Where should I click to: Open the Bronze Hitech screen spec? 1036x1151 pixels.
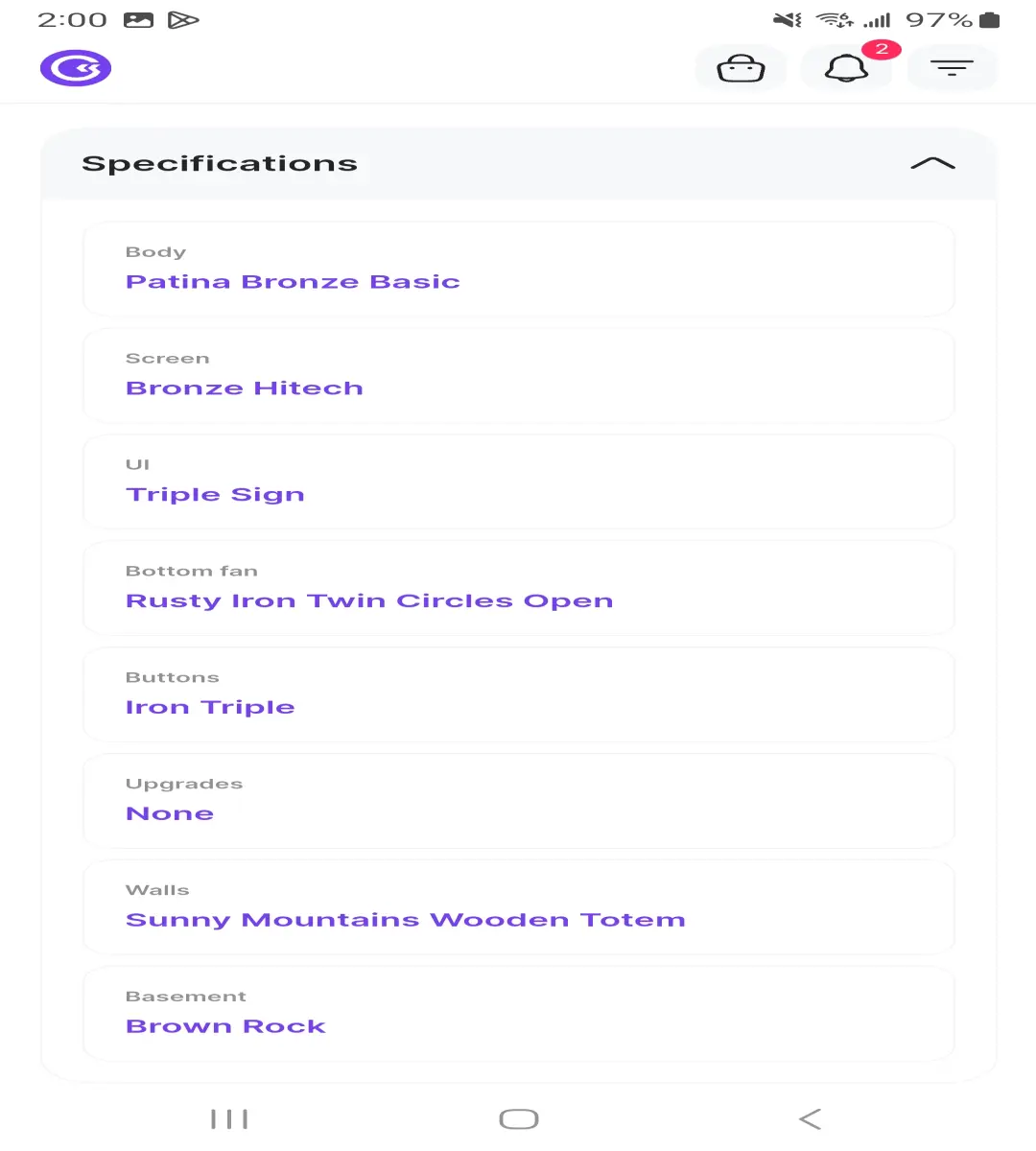click(245, 388)
